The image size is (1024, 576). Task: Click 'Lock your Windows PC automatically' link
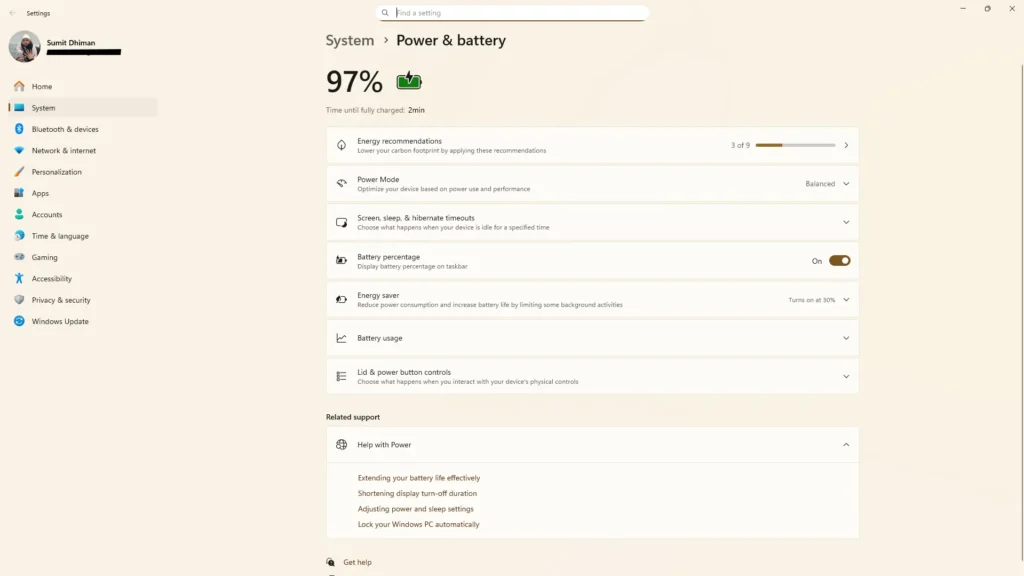[418, 524]
